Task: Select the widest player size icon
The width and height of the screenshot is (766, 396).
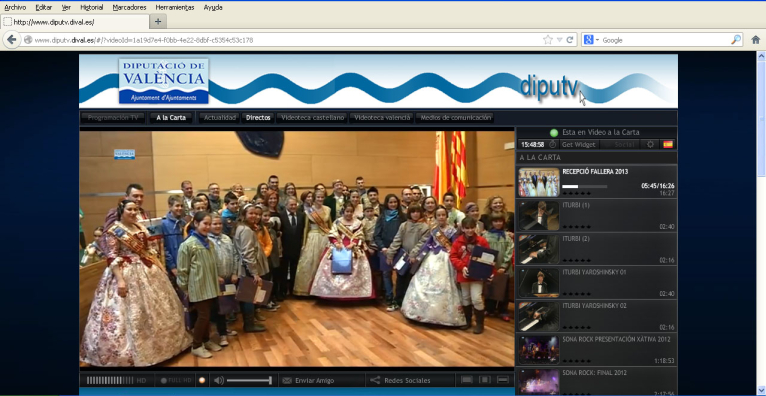Action: pyautogui.click(x=503, y=380)
